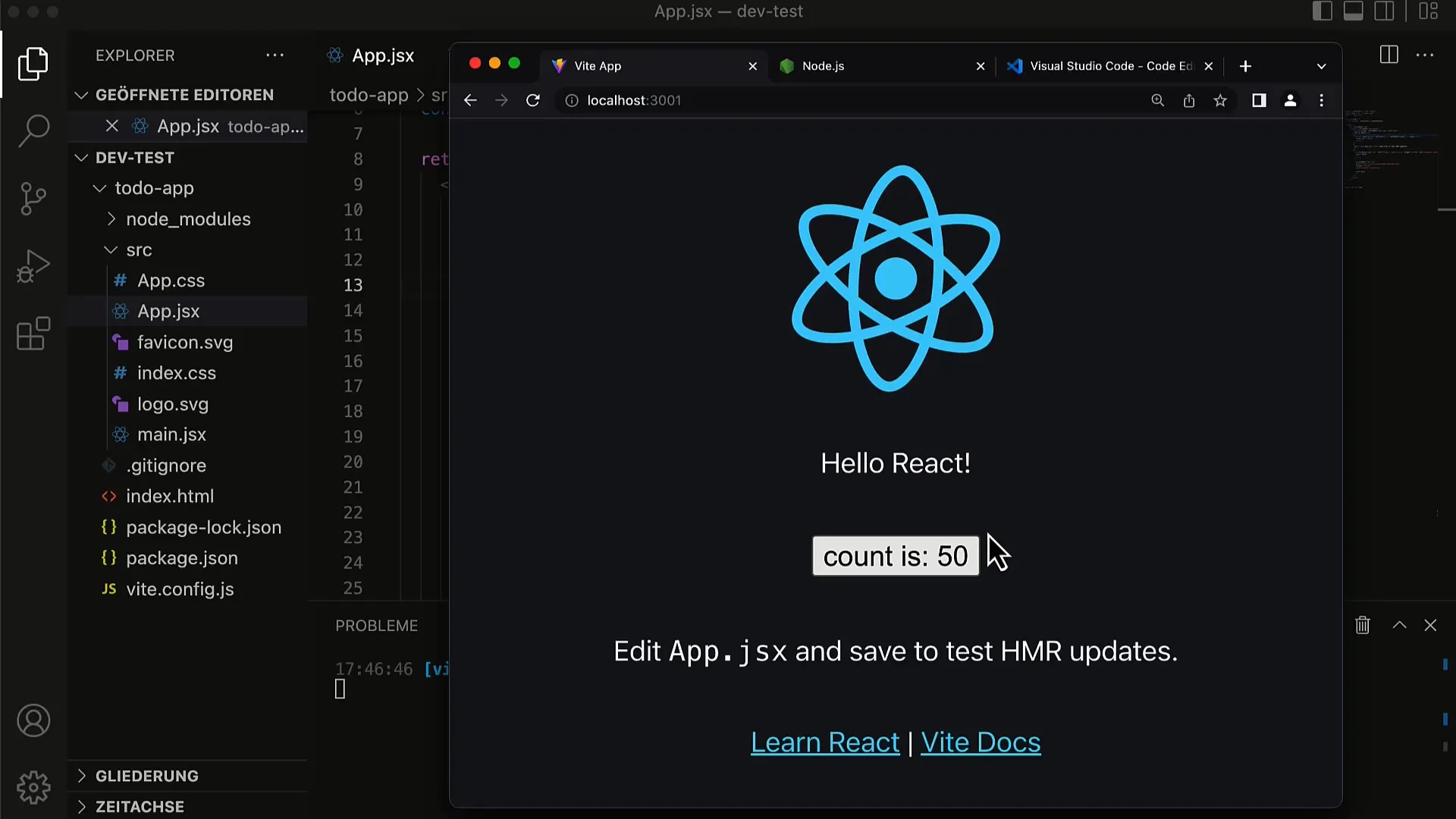
Task: Click the share icon in the address bar
Action: tap(1188, 100)
